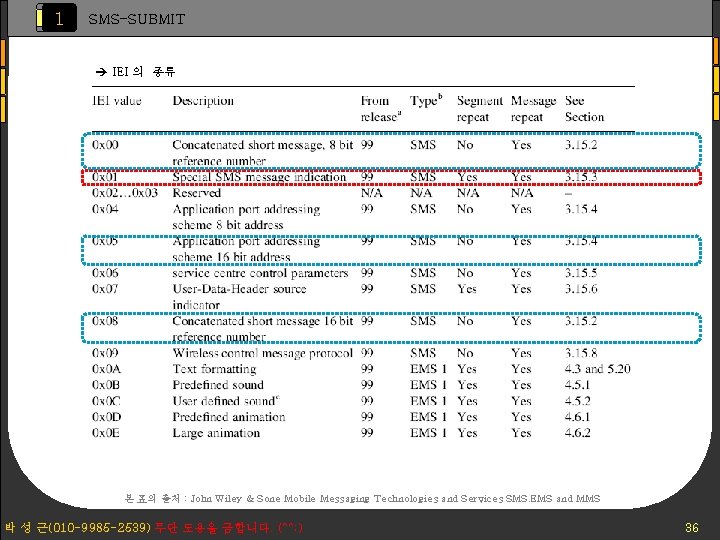Click the red footer notice text
The height and width of the screenshot is (540, 720).
[x=228, y=527]
